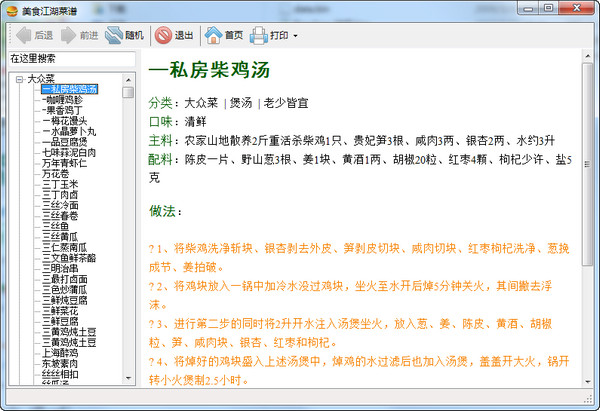Select 一梅花漫头 in the recipe tree
Screen dimensions: 600x411
(65, 121)
